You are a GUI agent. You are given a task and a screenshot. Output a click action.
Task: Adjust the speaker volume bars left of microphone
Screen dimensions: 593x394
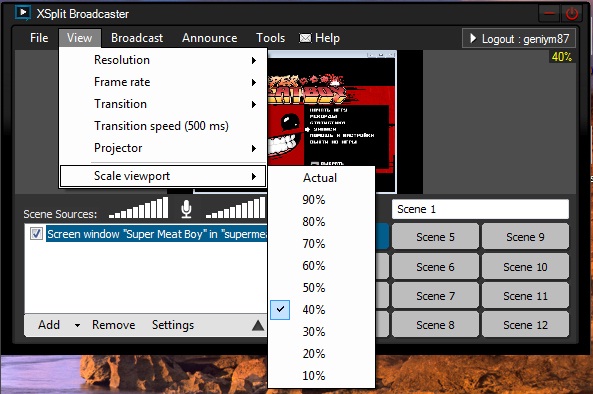point(138,208)
